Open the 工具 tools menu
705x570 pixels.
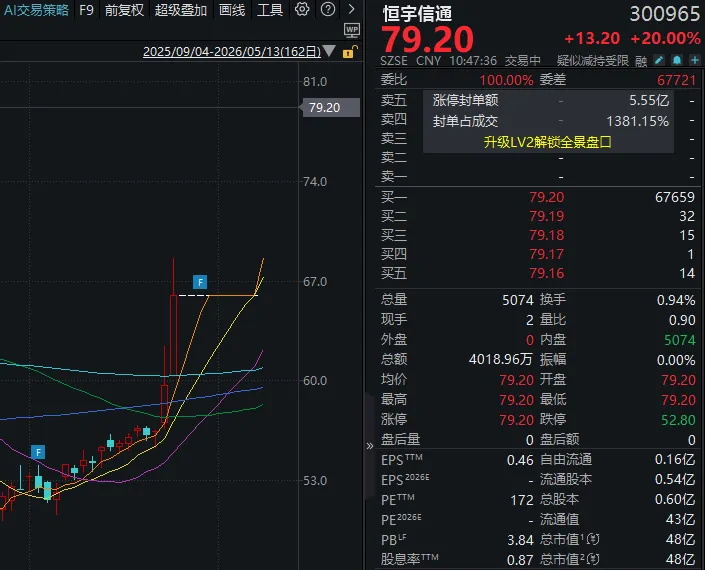coord(270,10)
